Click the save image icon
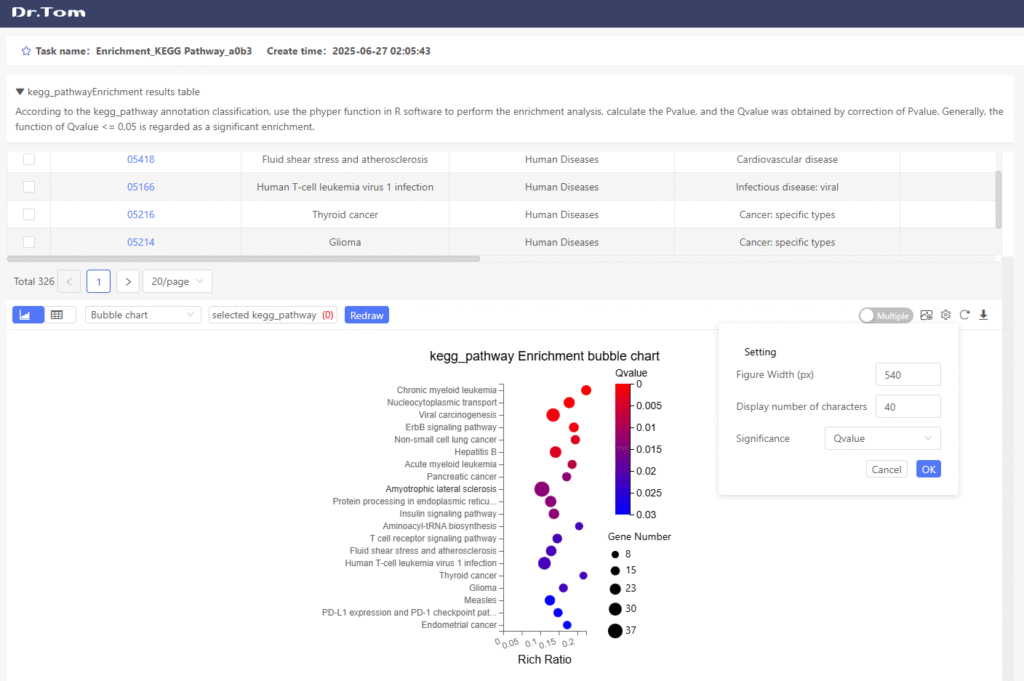1024x681 pixels. pos(926,315)
